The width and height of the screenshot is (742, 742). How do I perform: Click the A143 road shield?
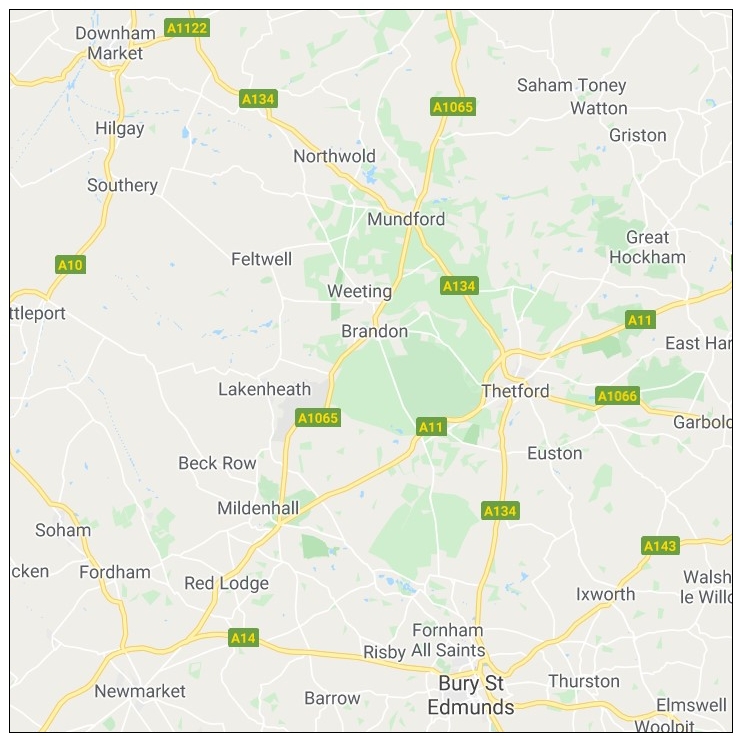(x=660, y=546)
